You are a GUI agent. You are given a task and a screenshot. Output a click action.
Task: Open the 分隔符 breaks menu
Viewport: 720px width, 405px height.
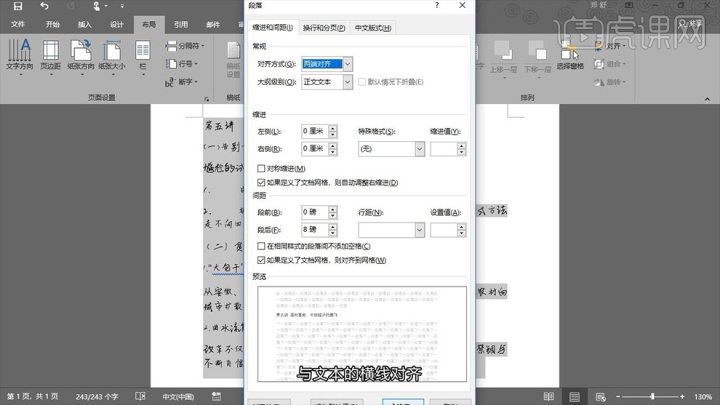coord(185,46)
